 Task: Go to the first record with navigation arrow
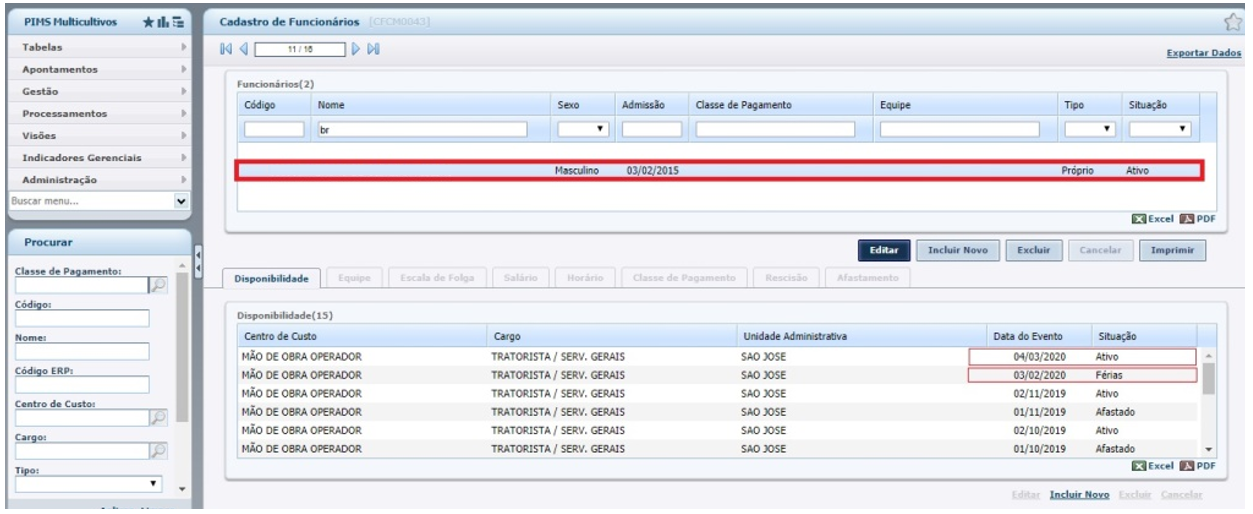point(224,48)
